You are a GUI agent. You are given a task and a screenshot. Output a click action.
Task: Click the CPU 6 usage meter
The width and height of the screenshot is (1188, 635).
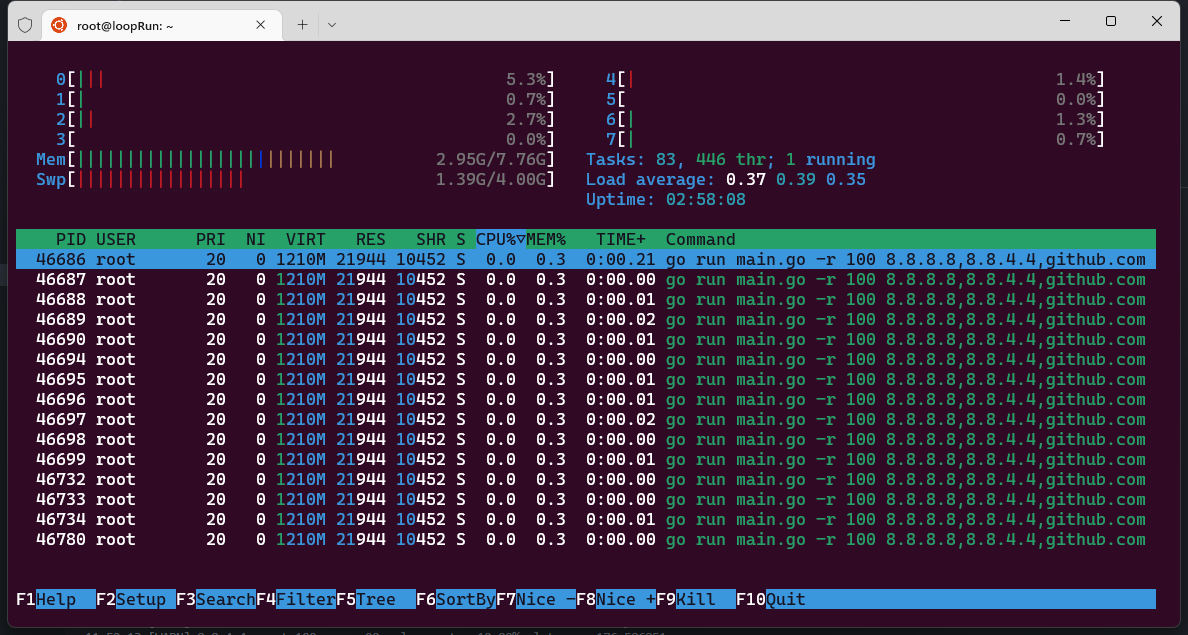tap(855, 120)
